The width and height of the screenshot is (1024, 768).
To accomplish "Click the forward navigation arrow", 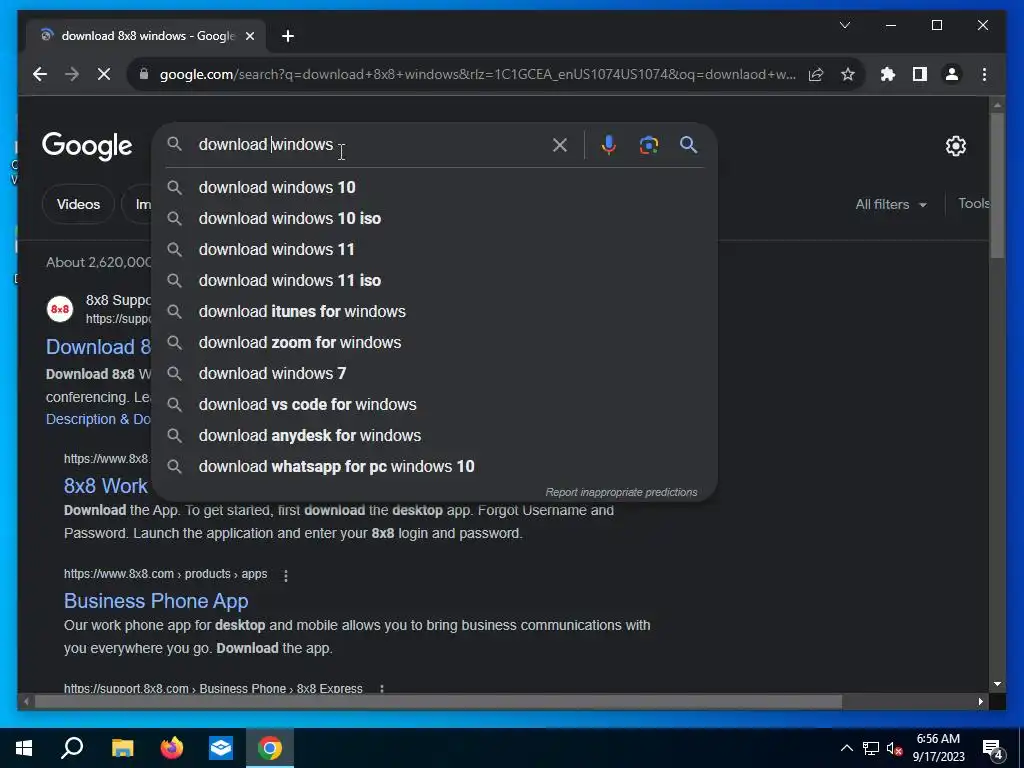I will (72, 74).
